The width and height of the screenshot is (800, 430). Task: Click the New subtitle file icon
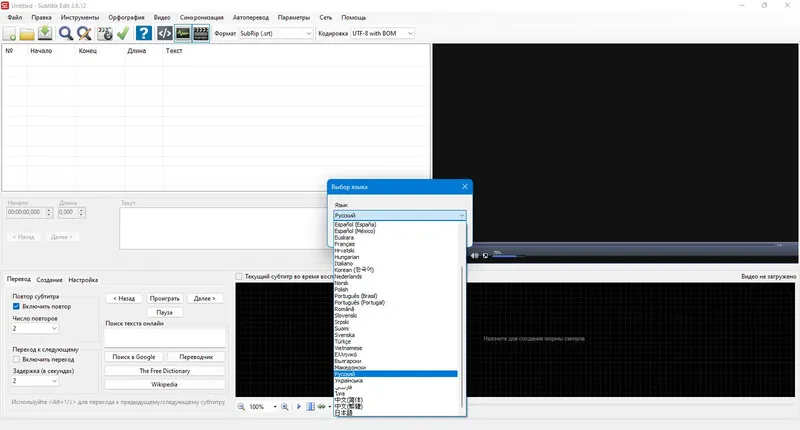[x=9, y=34]
